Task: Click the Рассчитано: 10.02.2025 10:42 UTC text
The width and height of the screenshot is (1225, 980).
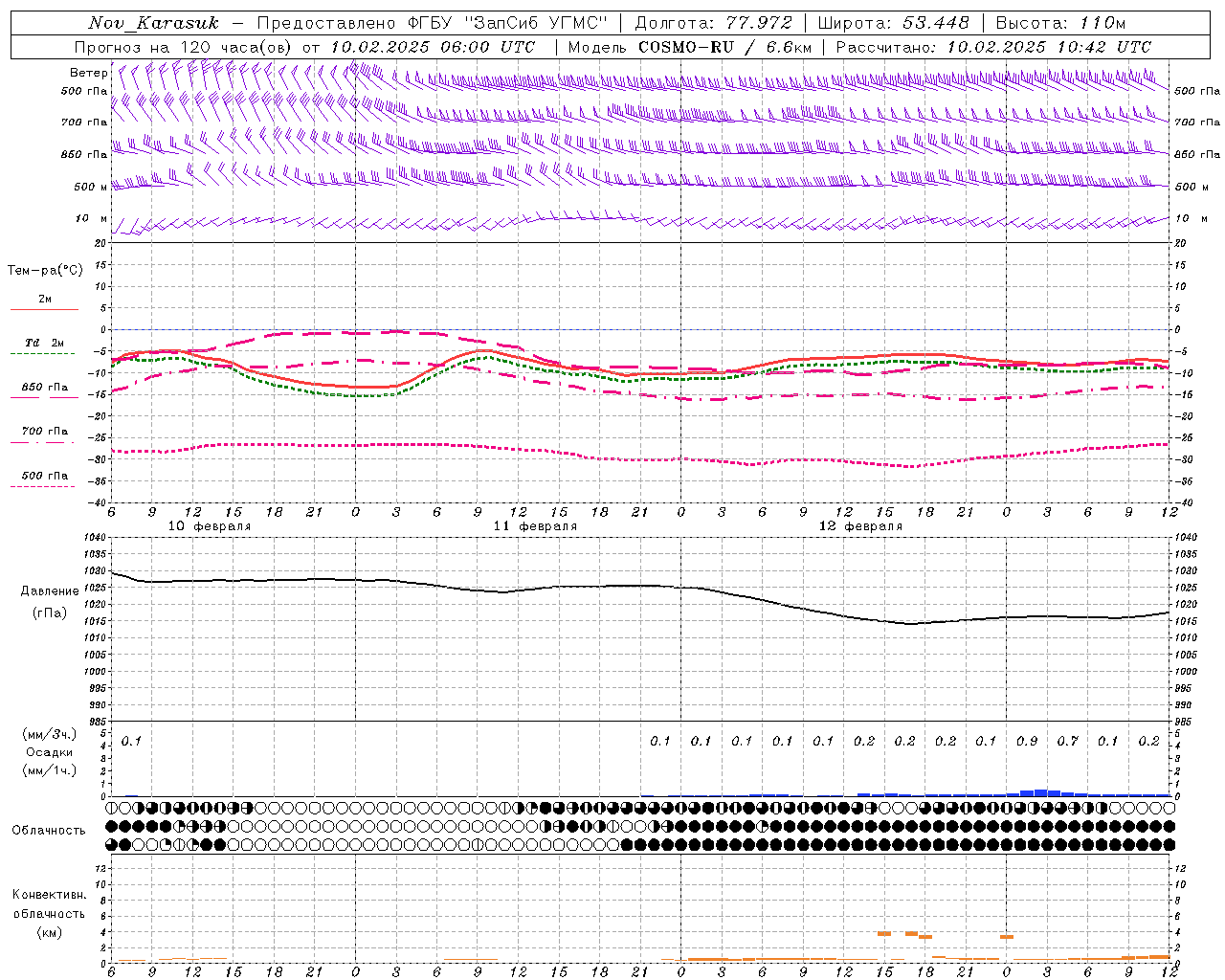Action: point(993,47)
